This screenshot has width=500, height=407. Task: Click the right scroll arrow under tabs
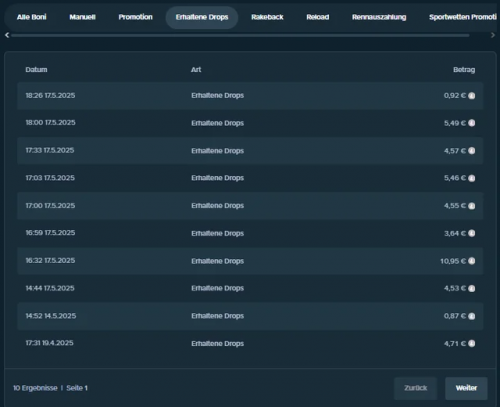pos(493,35)
